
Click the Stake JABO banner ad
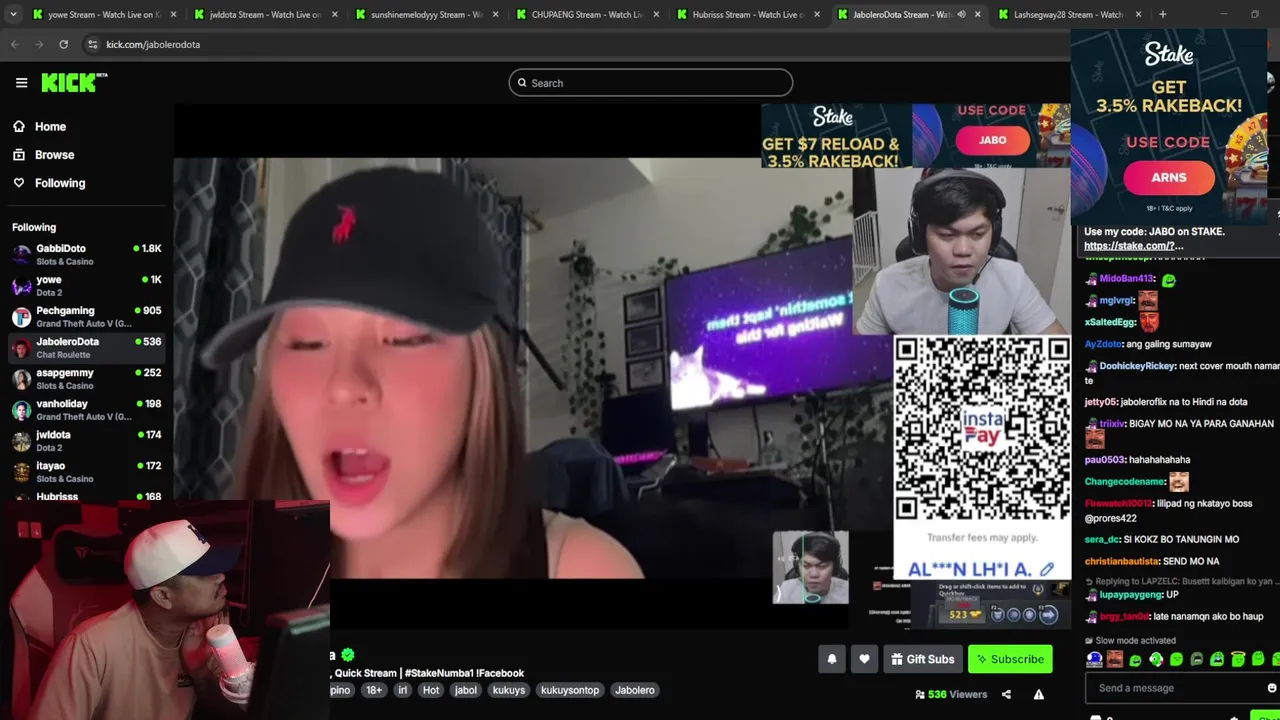click(x=915, y=135)
